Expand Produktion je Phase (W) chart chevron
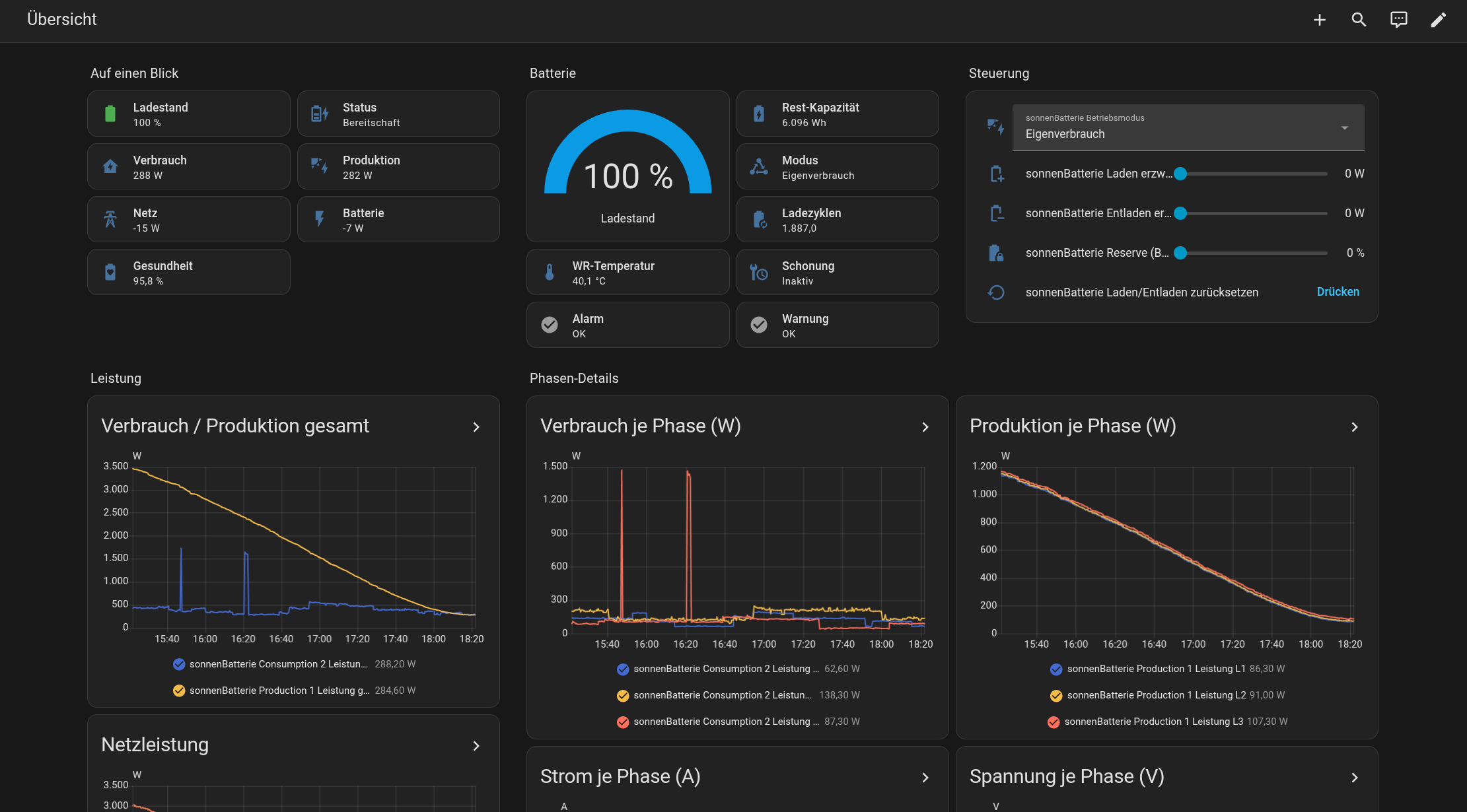The width and height of the screenshot is (1467, 812). 1355,427
